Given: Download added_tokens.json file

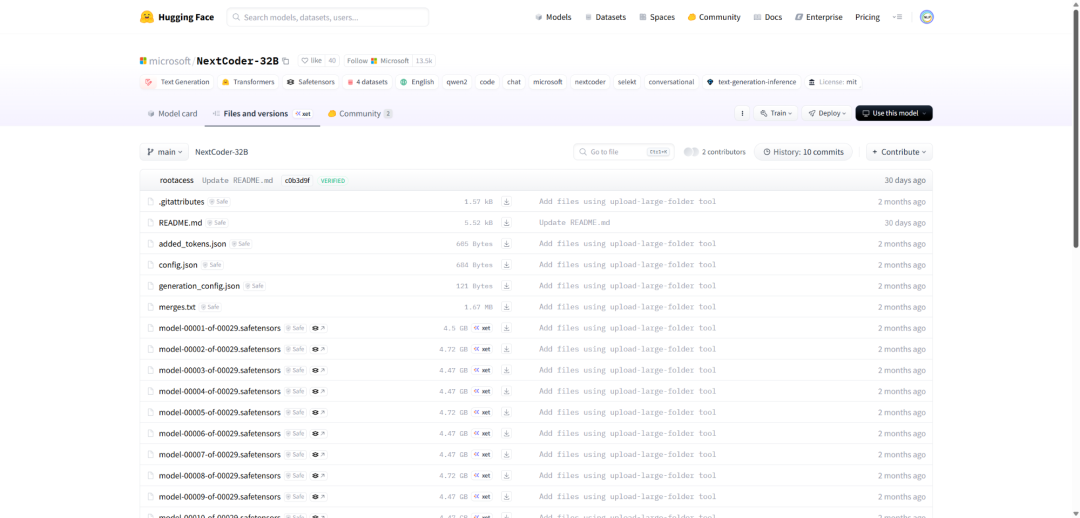Looking at the screenshot, I should 506,244.
